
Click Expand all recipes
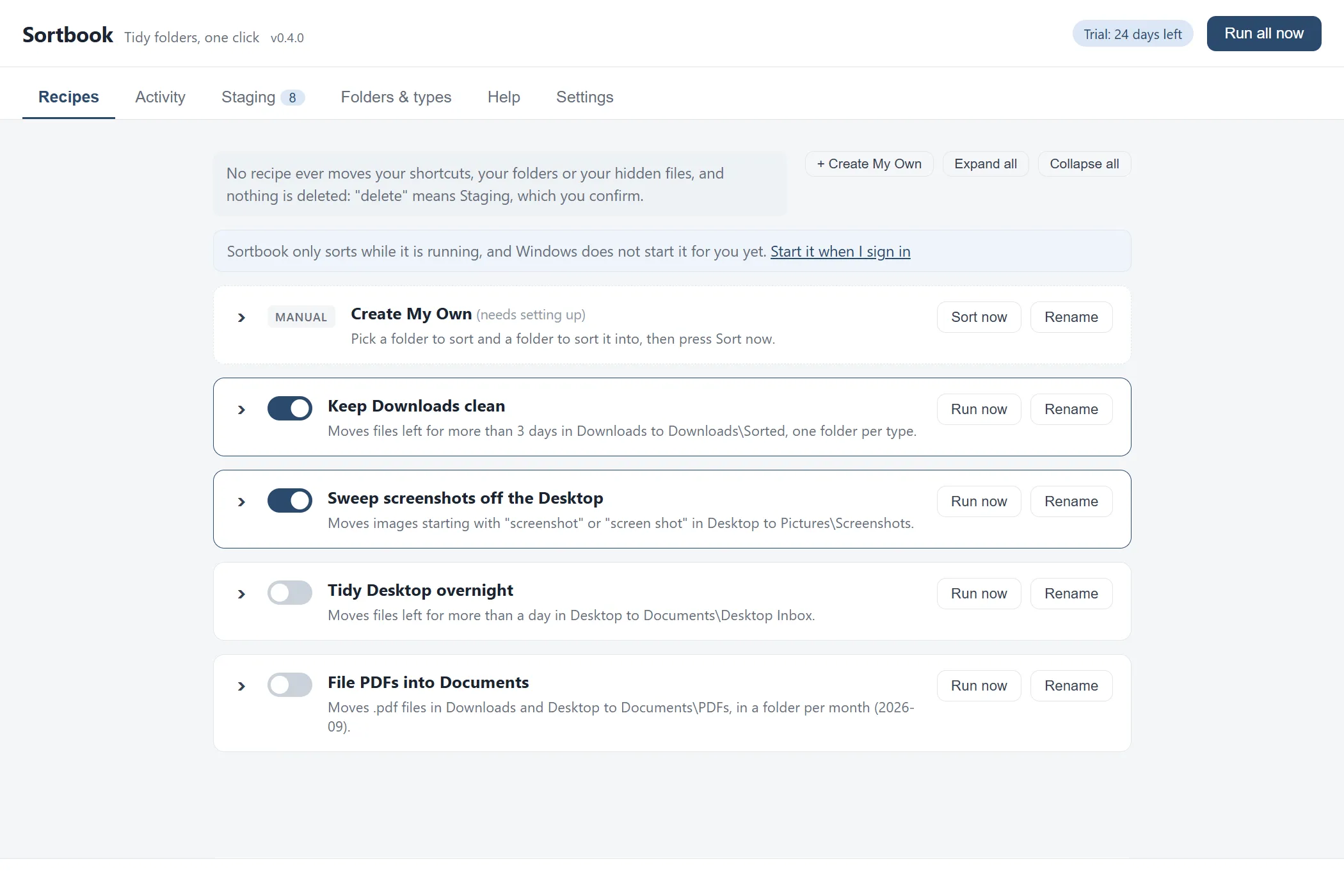pyautogui.click(x=986, y=164)
